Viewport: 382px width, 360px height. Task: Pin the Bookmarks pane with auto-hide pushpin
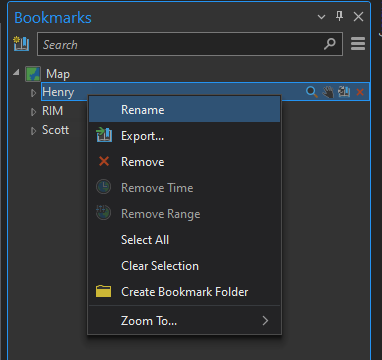coord(339,16)
